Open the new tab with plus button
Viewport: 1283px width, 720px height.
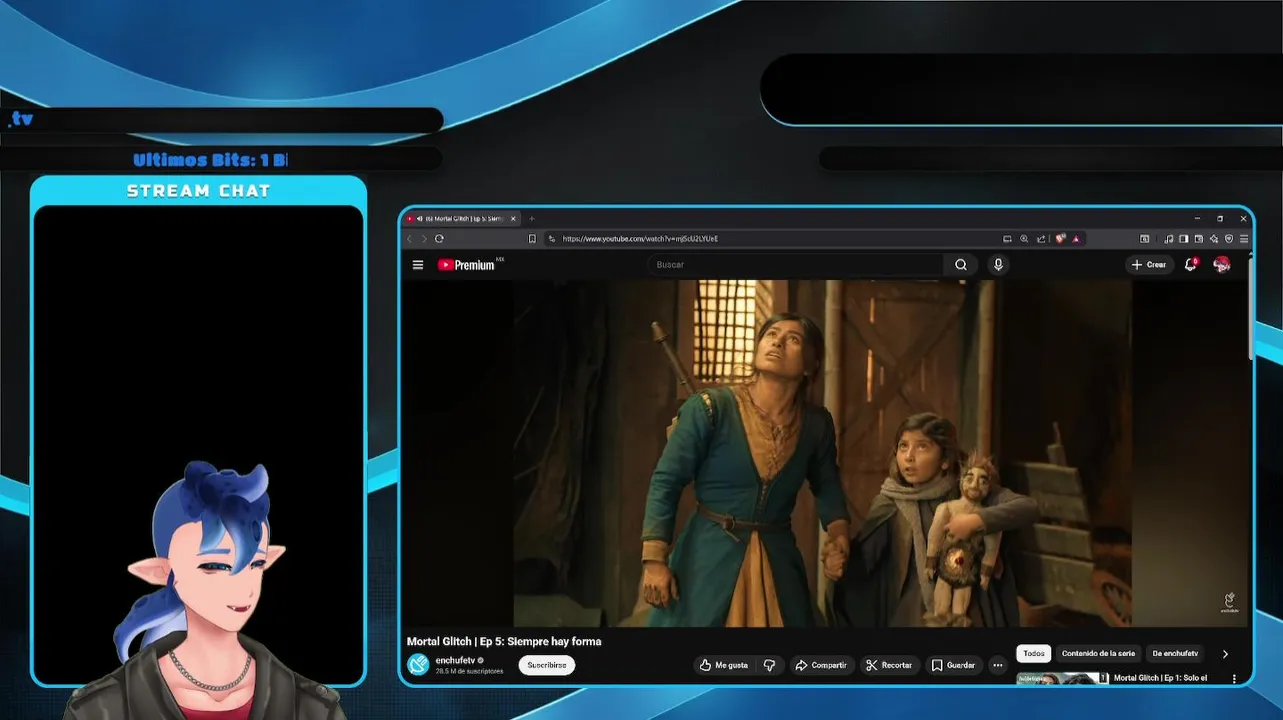pyautogui.click(x=532, y=218)
